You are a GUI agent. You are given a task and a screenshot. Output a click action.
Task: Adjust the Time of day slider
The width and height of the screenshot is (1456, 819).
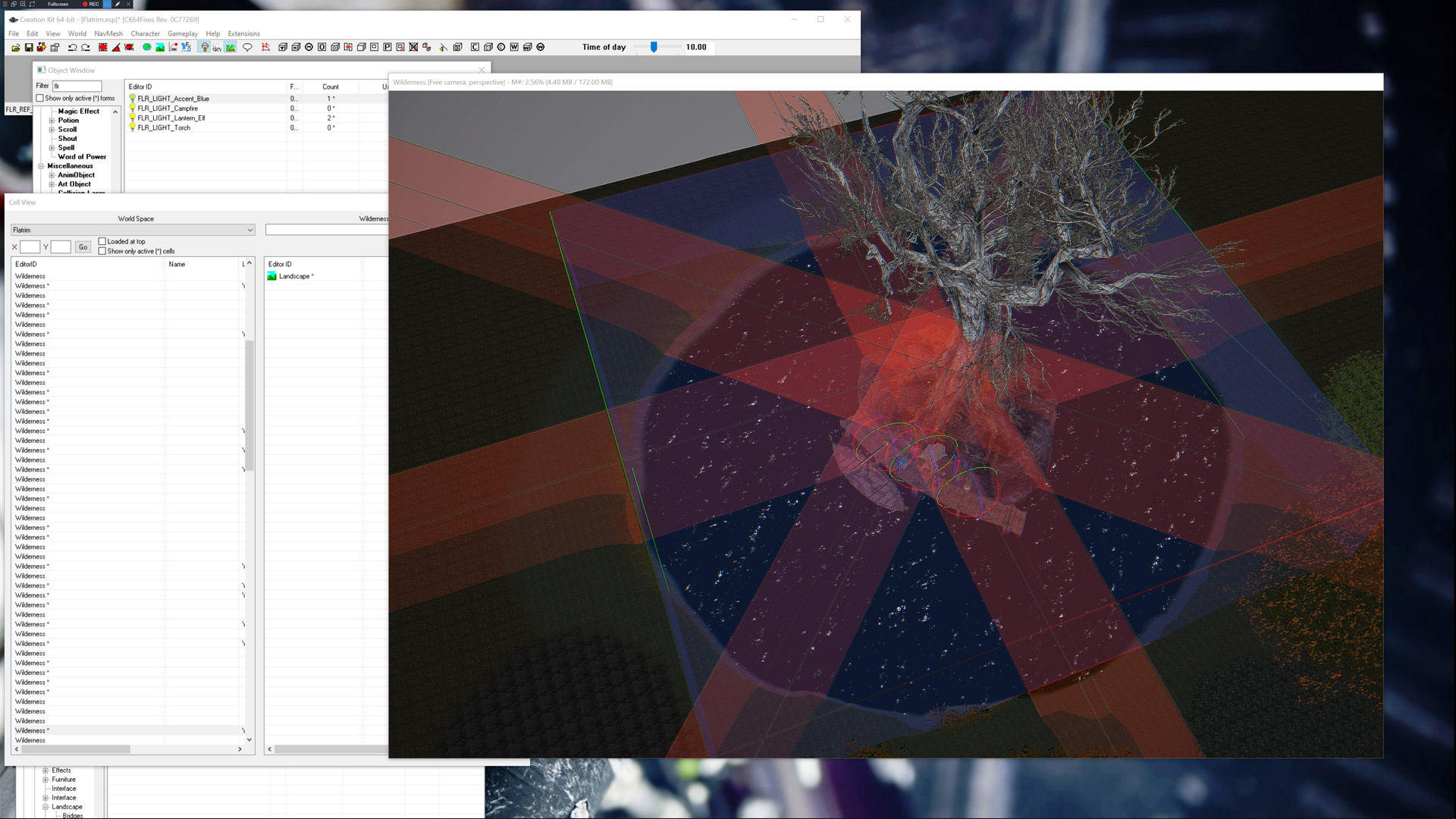point(654,47)
